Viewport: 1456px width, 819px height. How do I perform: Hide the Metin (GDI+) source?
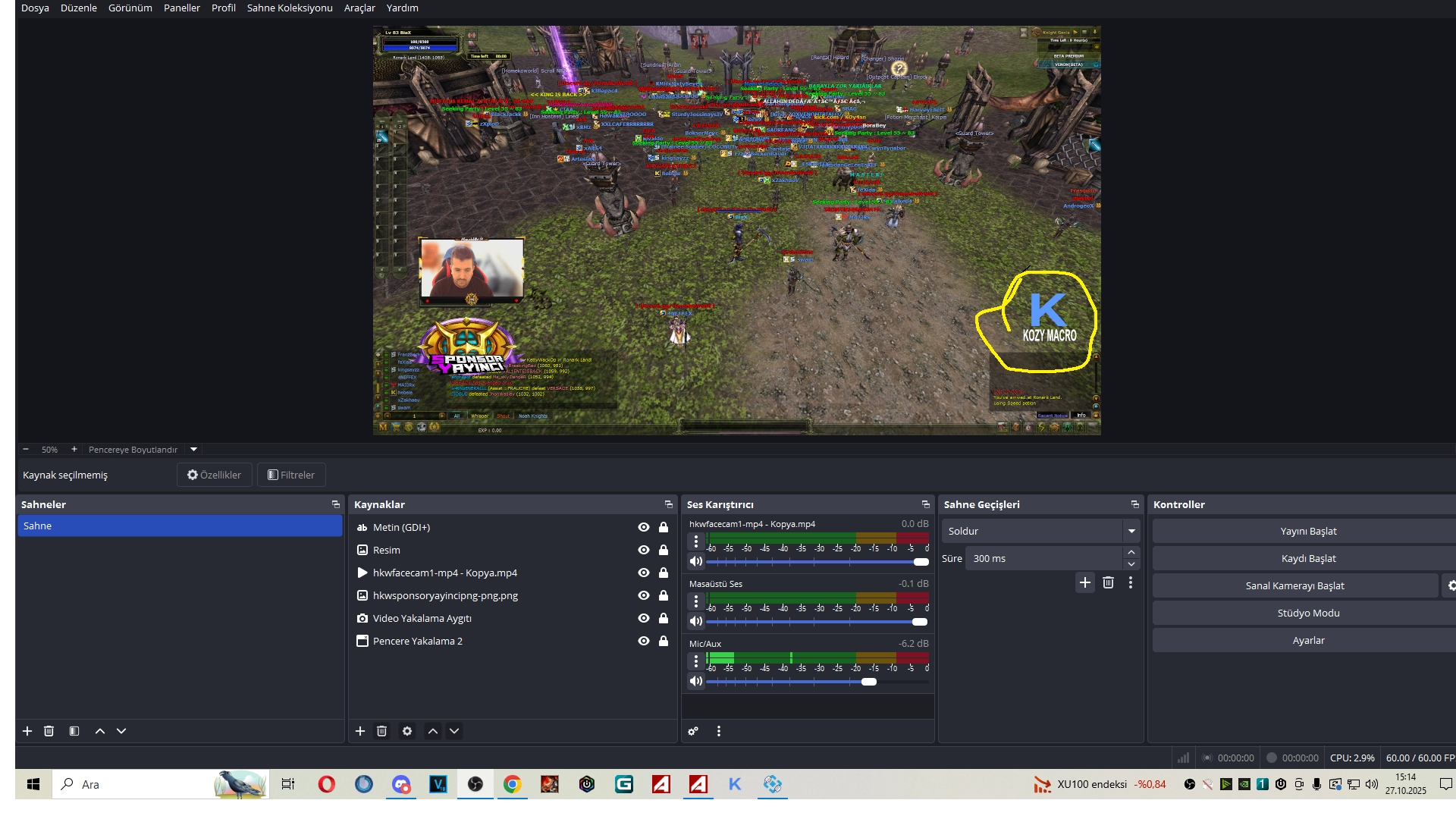tap(644, 527)
